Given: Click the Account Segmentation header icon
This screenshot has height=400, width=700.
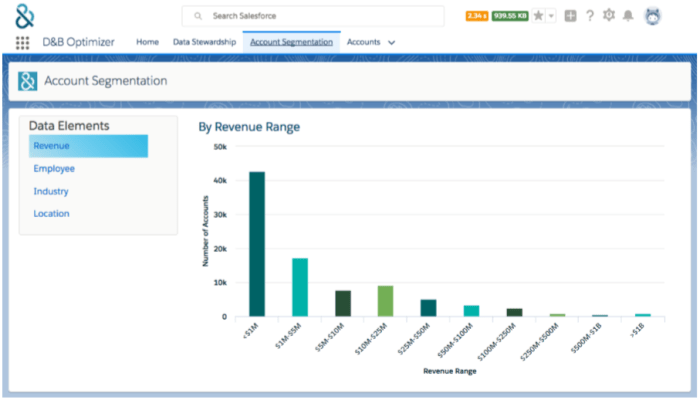Looking at the screenshot, I should [27, 81].
